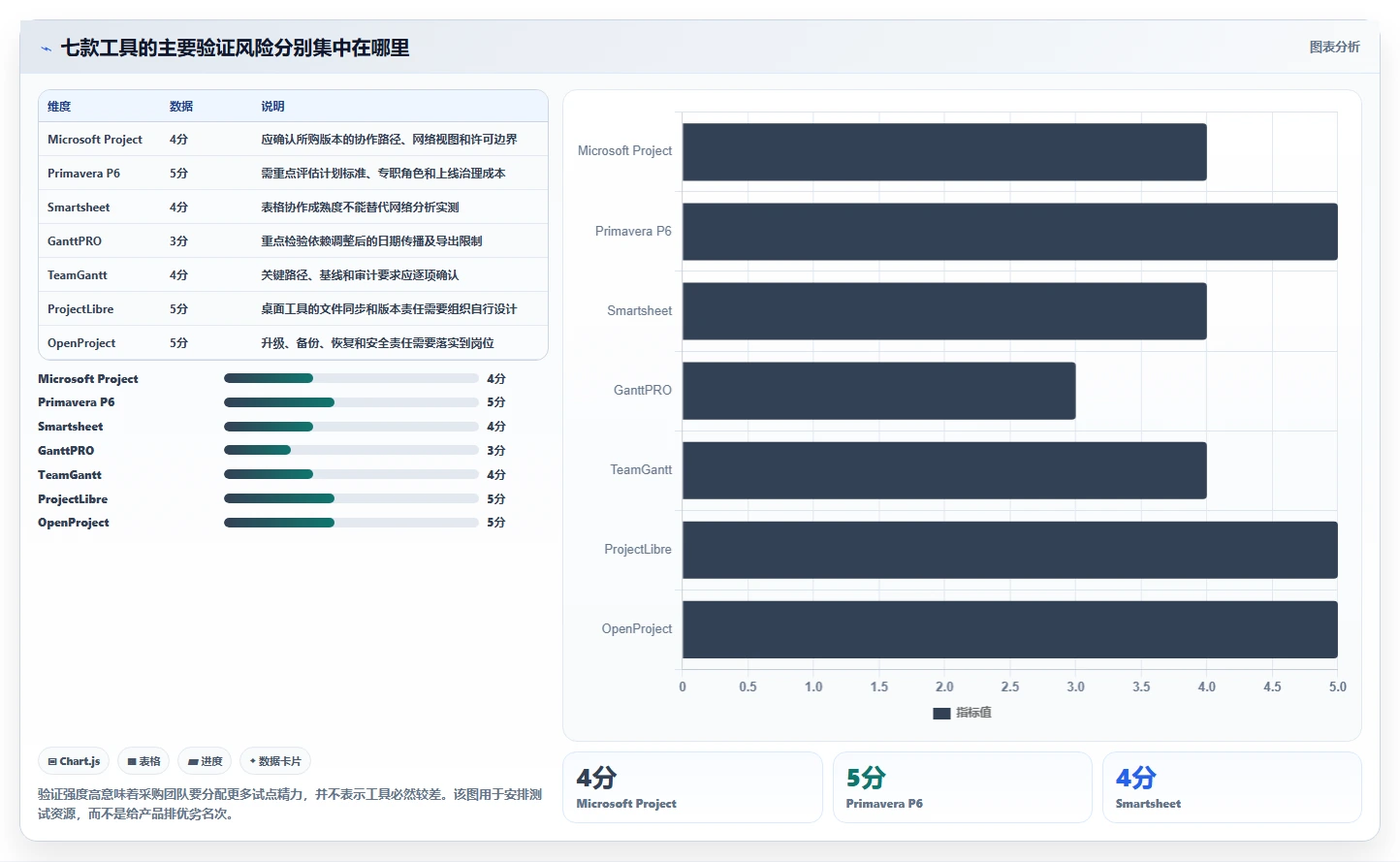Click the description starting 关键路径、基线
Image resolution: width=1400 pixels, height=862 pixels.
point(360,275)
